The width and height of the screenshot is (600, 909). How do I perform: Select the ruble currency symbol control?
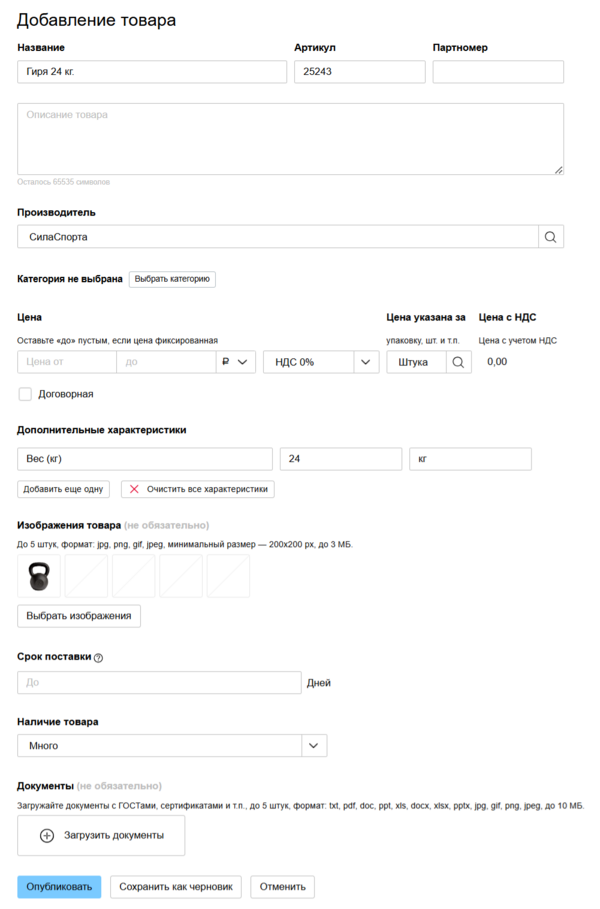pyautogui.click(x=237, y=362)
